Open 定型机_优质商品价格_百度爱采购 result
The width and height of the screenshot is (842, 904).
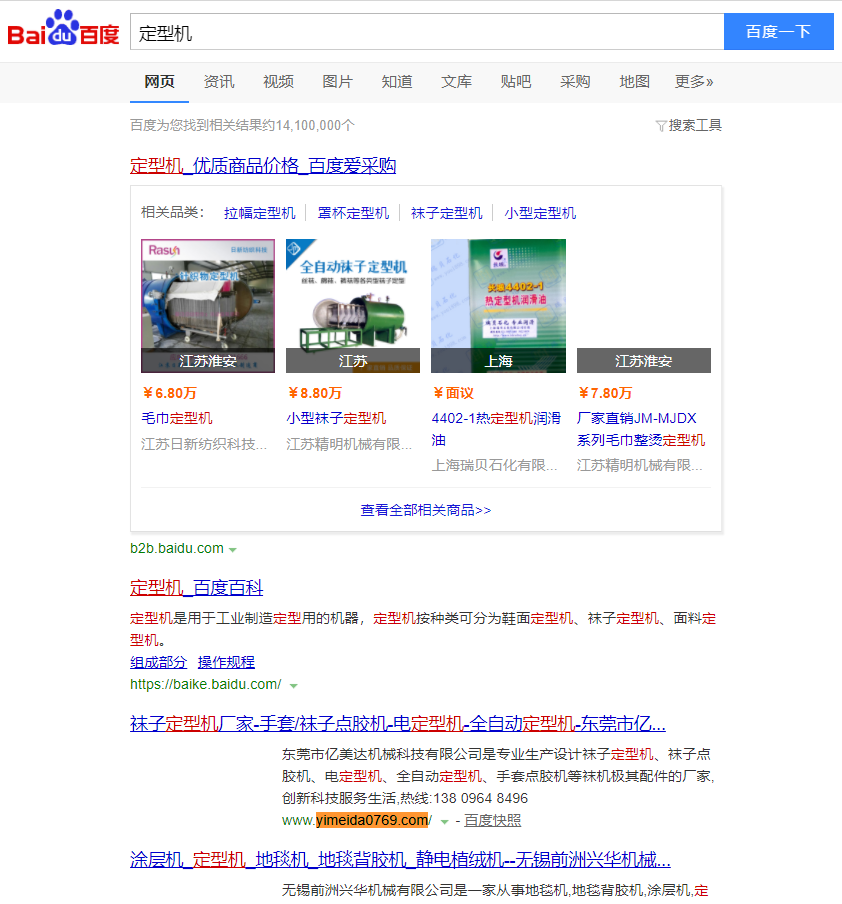click(263, 166)
